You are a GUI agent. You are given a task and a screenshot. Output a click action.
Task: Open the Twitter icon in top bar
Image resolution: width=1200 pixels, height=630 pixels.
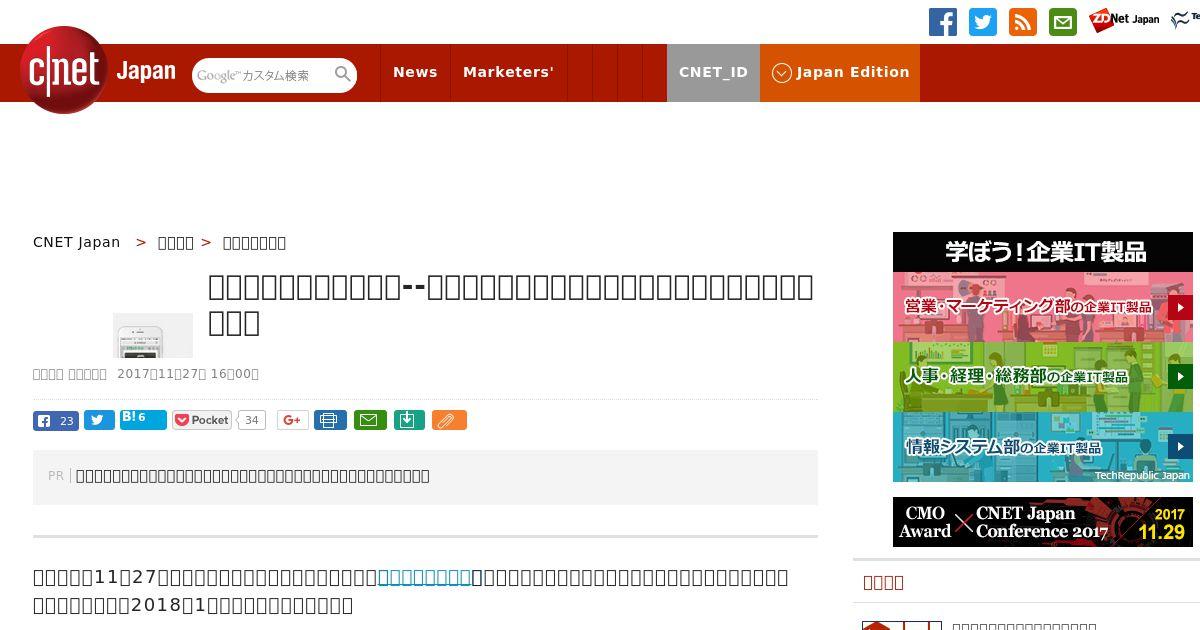pyautogui.click(x=983, y=22)
